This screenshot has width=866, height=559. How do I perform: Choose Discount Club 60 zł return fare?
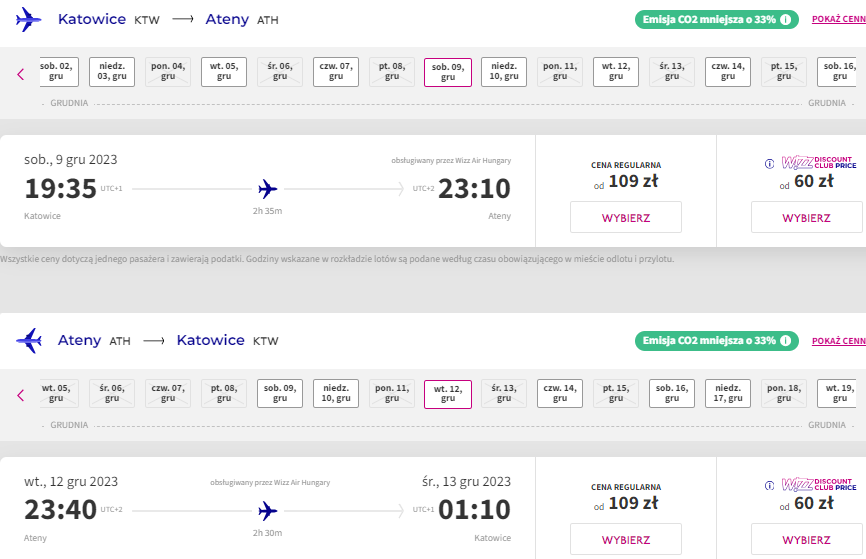806,539
